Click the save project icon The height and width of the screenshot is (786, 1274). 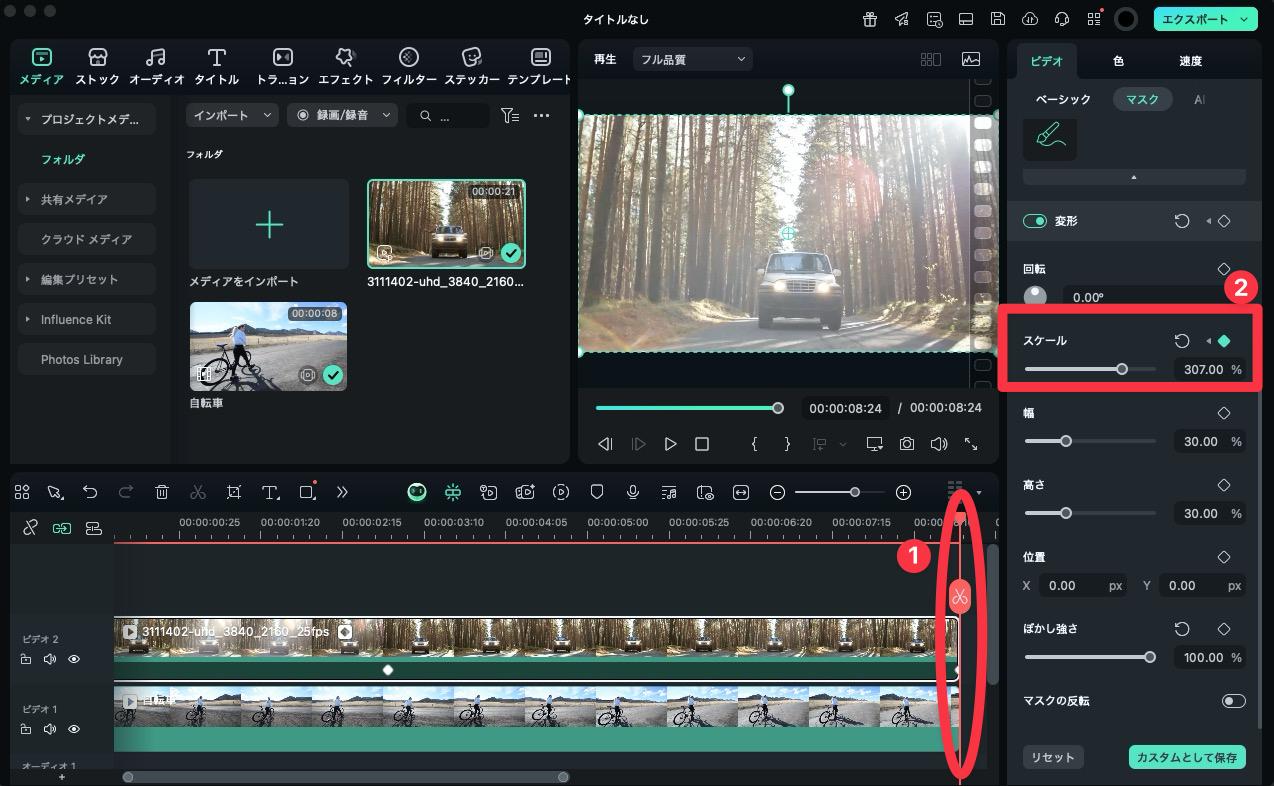tap(997, 19)
